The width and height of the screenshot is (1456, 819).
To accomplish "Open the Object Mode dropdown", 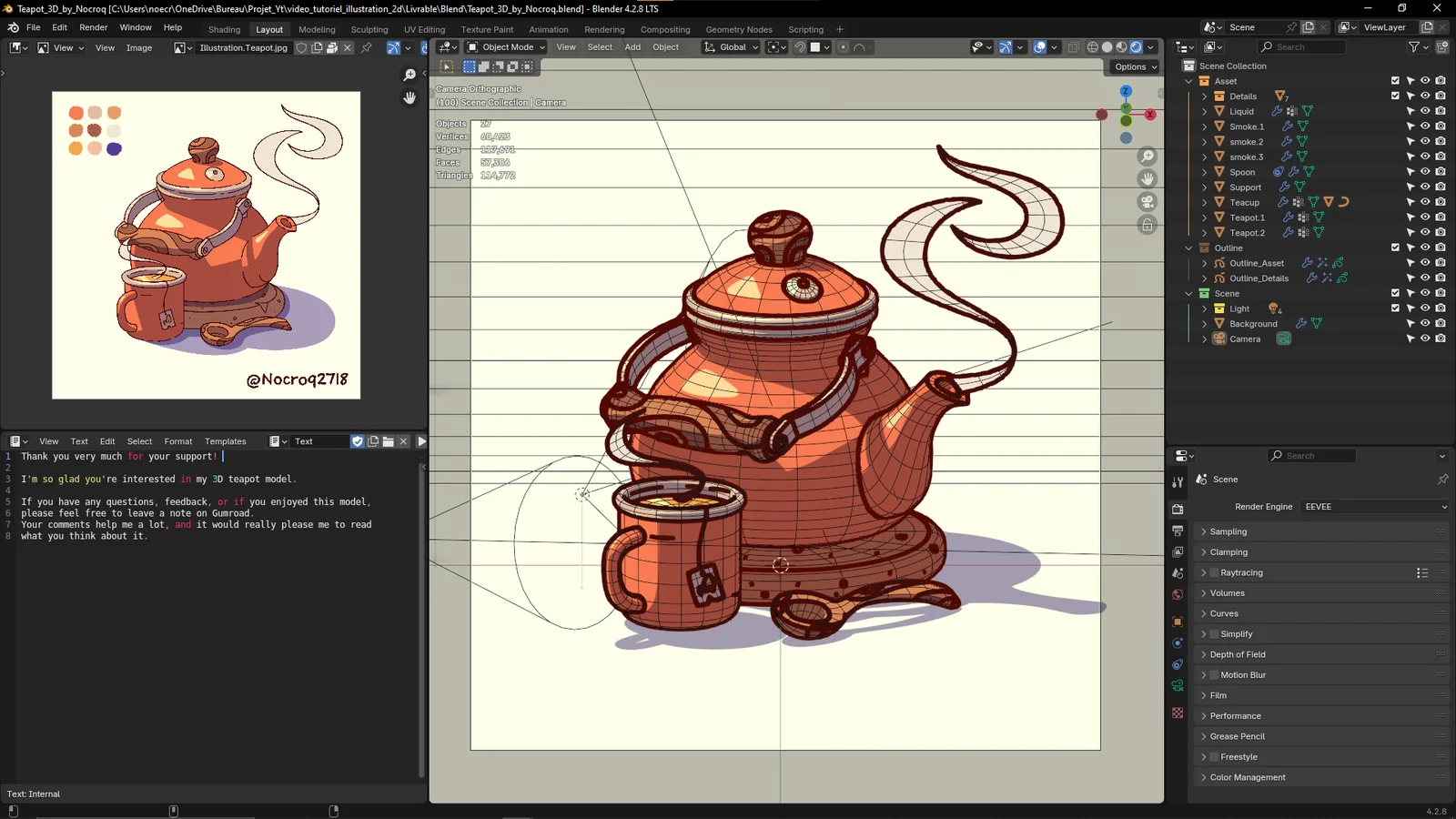I will pyautogui.click(x=505, y=47).
